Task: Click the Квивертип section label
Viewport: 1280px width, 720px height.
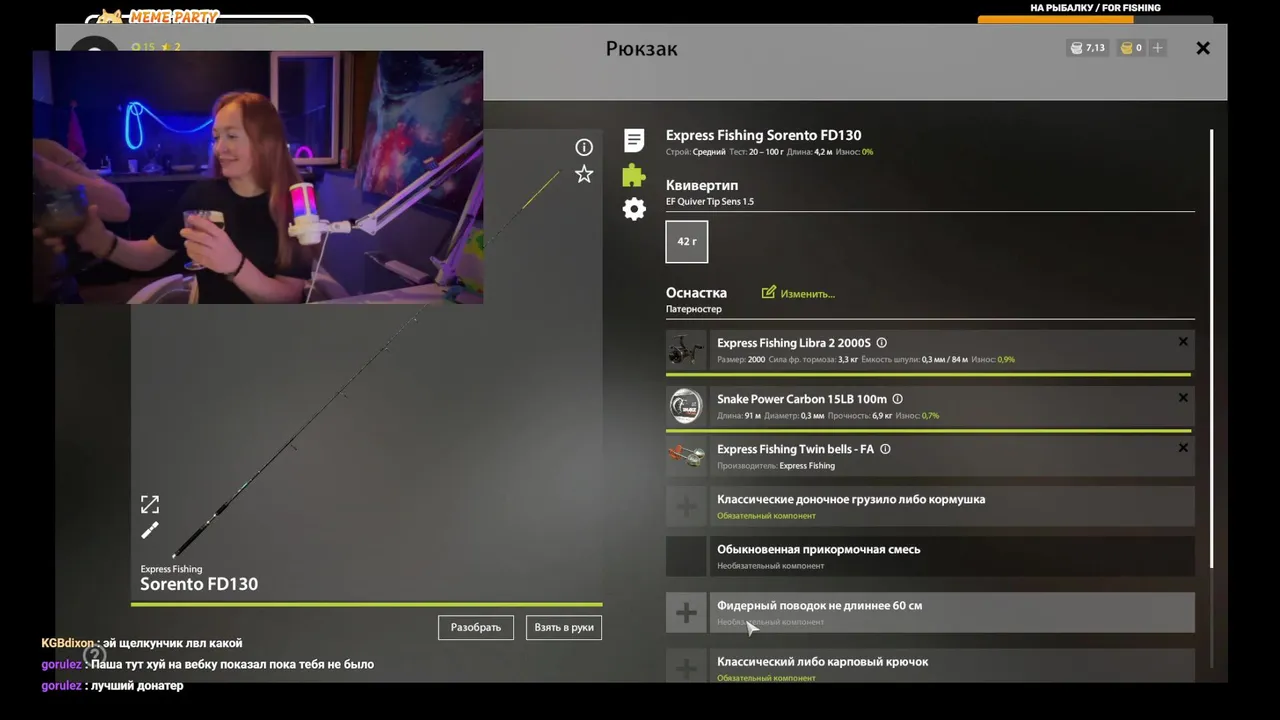Action: coord(702,185)
